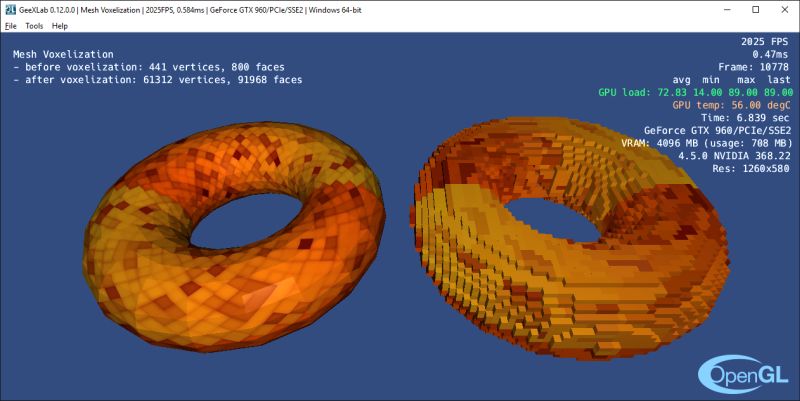Screen dimensions: 800x401
Task: Click the 'GPU load' statistics line
Action: pyautogui.click(x=696, y=92)
